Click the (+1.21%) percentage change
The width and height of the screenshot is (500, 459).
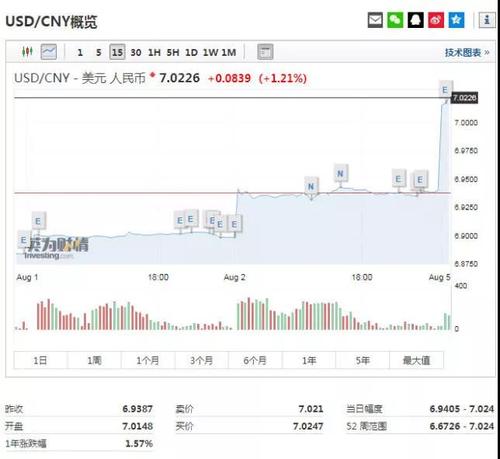(x=283, y=78)
